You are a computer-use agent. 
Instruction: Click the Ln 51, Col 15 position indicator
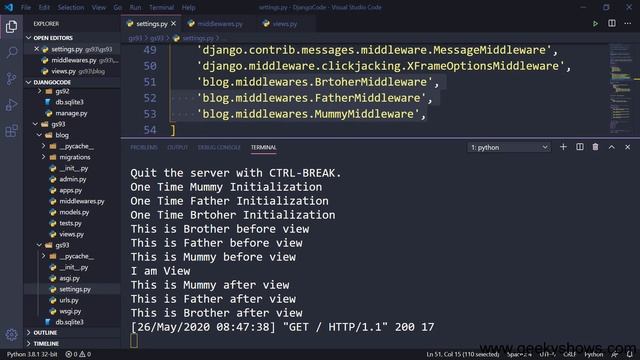point(463,354)
